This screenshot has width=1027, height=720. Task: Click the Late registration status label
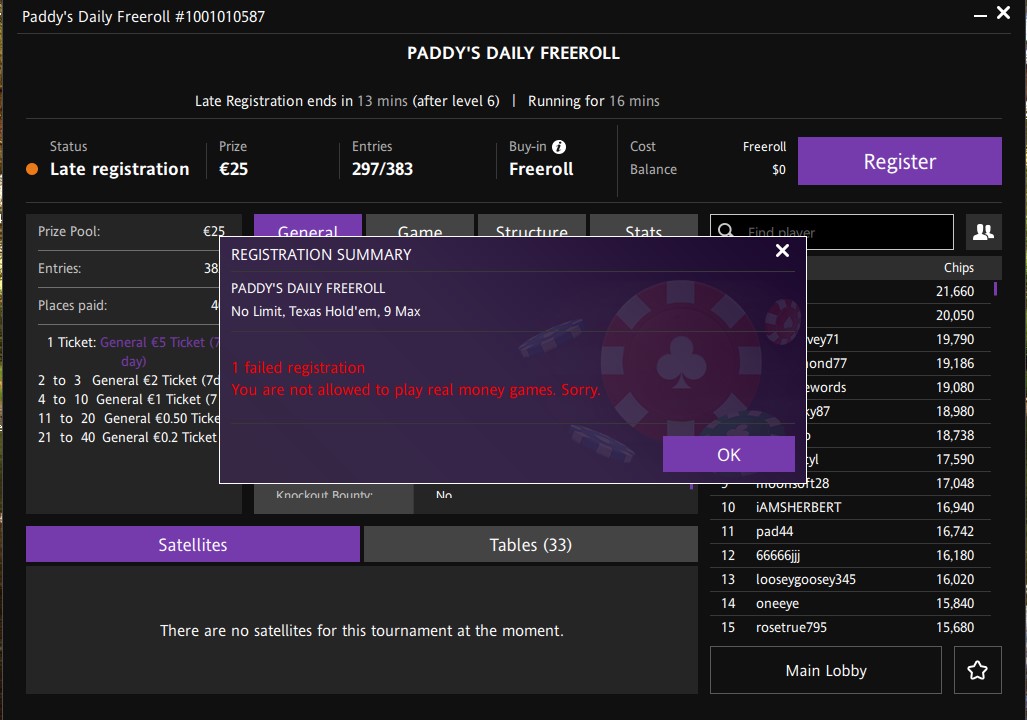tap(119, 169)
